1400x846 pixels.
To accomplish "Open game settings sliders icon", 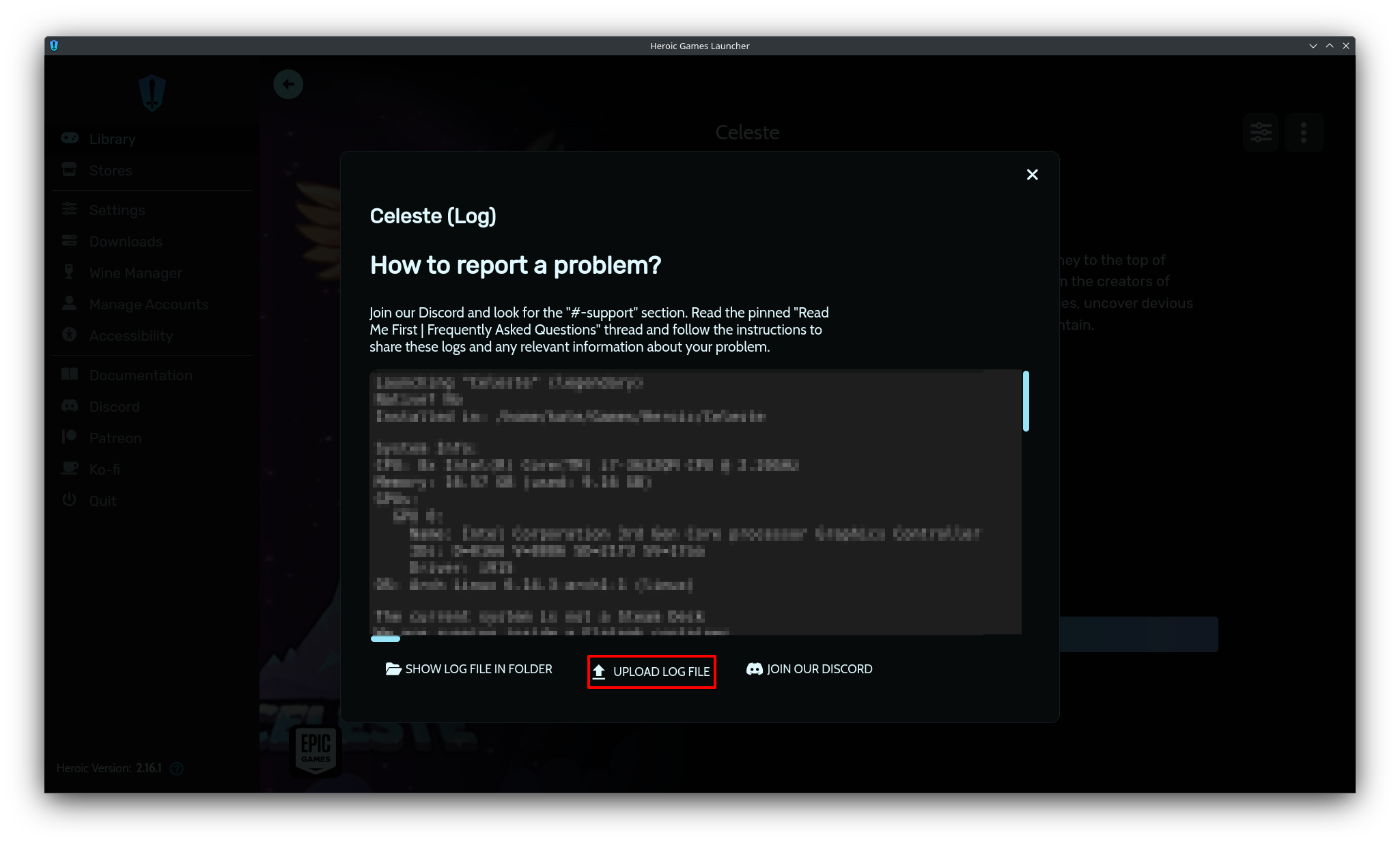I will click(1261, 132).
